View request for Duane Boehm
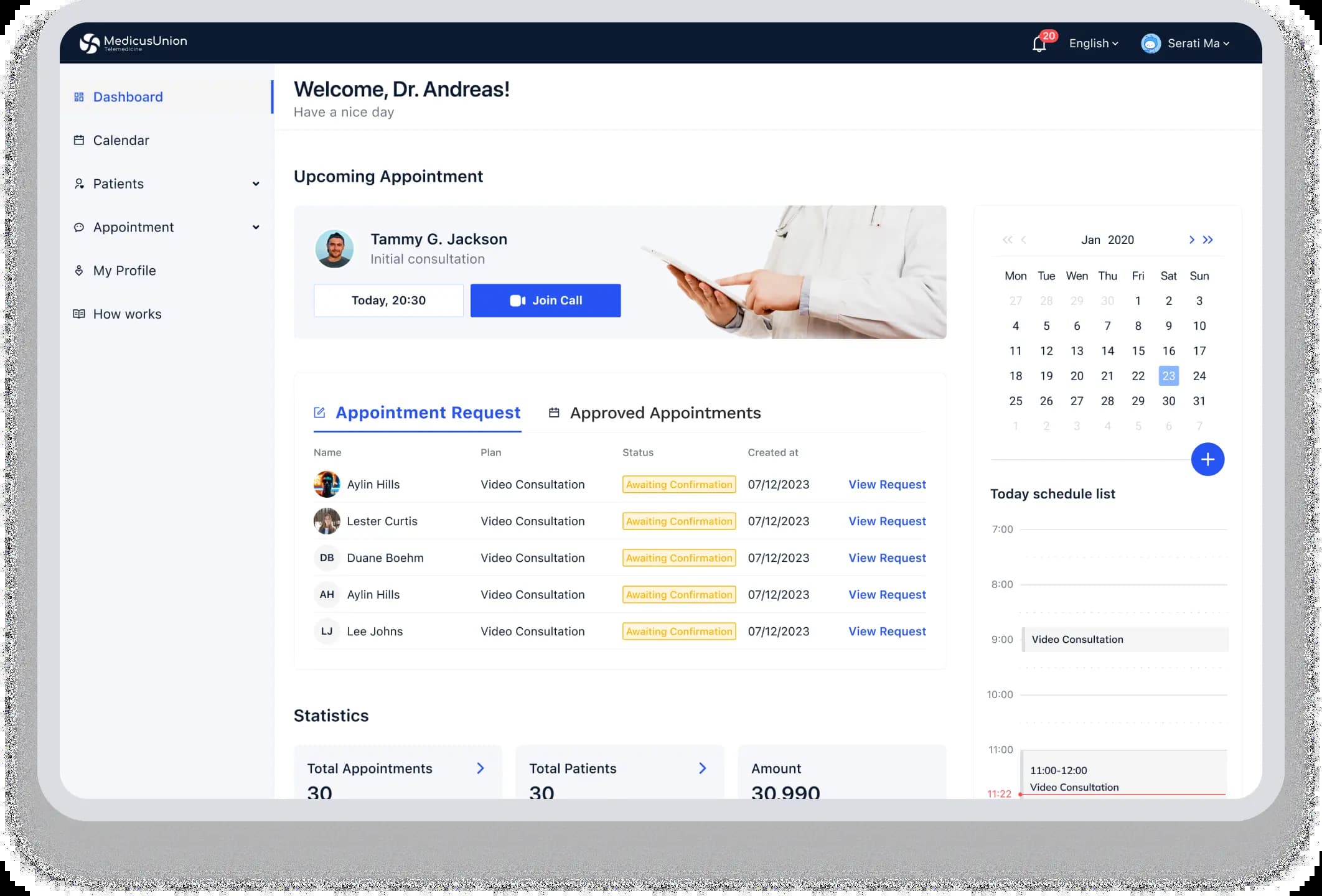1322x896 pixels. click(x=887, y=558)
